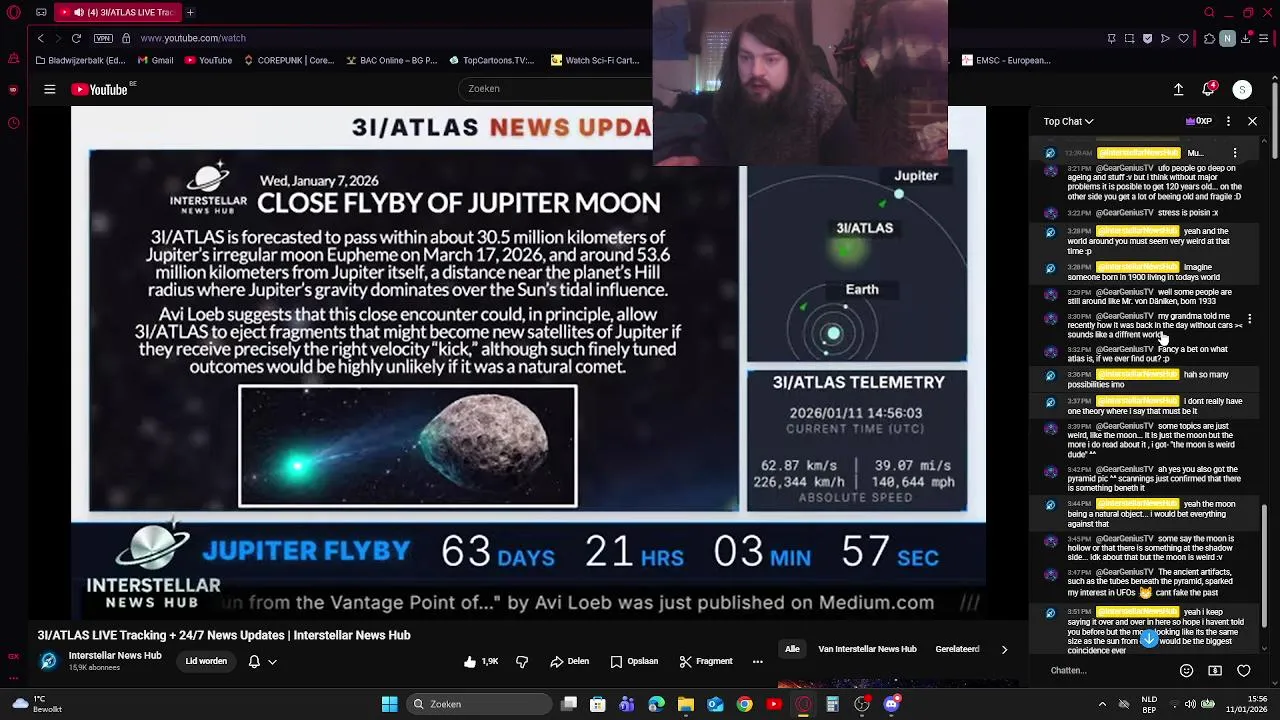This screenshot has height=720, width=1280.
Task: Open the Discord taskbar icon
Action: tap(892, 704)
